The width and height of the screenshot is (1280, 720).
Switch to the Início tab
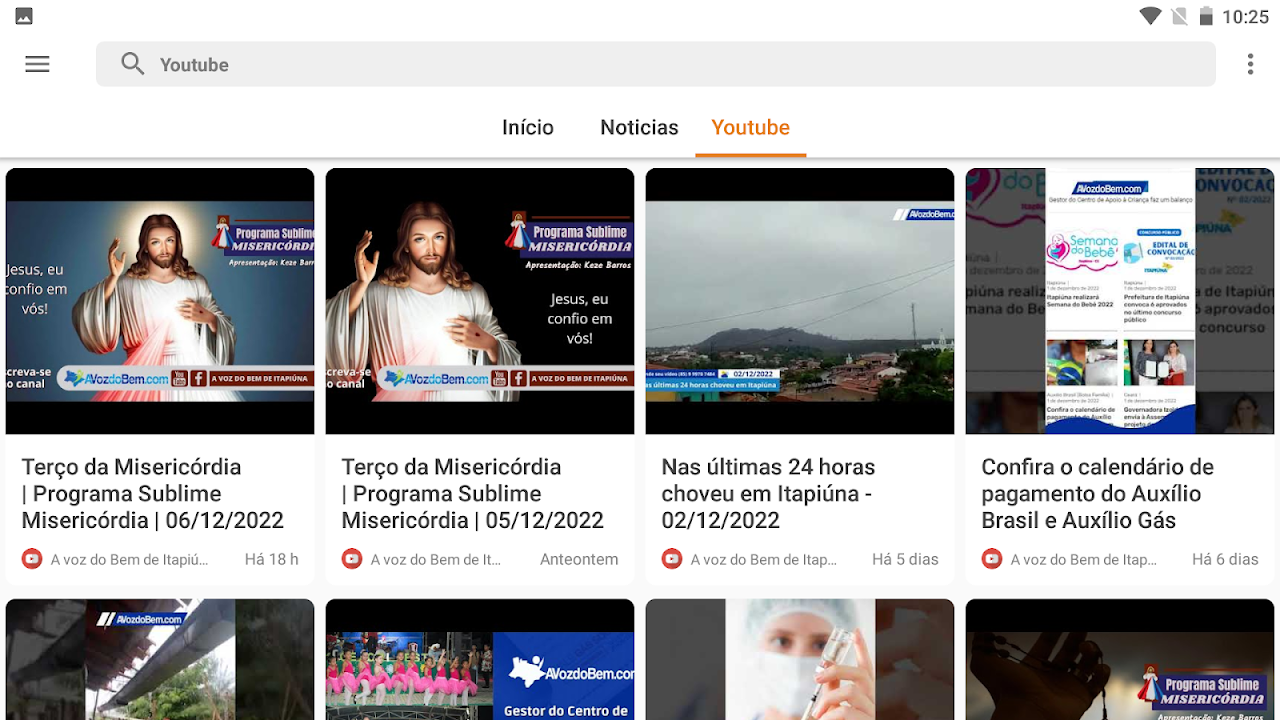527,127
